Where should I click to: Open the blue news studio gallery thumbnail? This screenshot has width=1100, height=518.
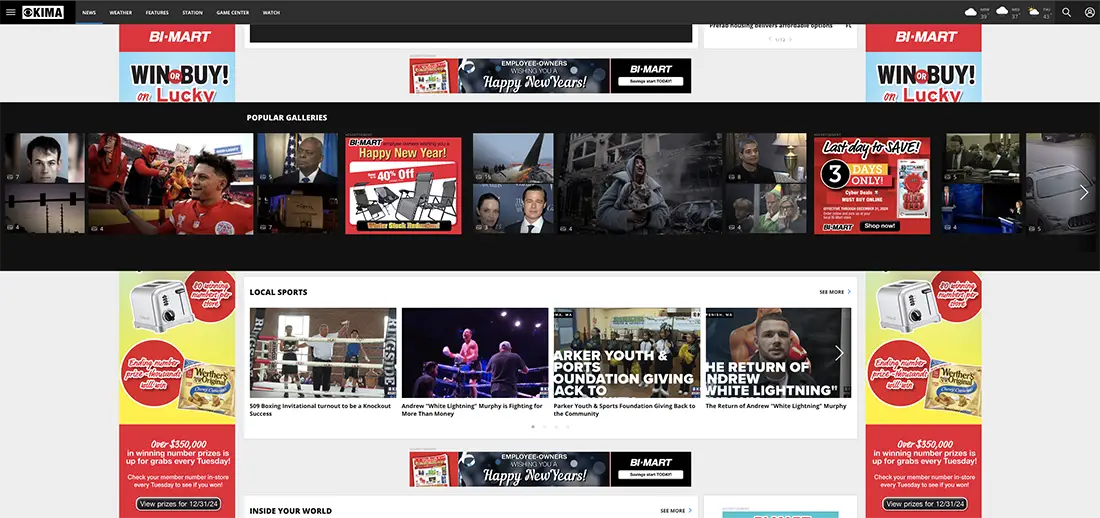(x=982, y=209)
